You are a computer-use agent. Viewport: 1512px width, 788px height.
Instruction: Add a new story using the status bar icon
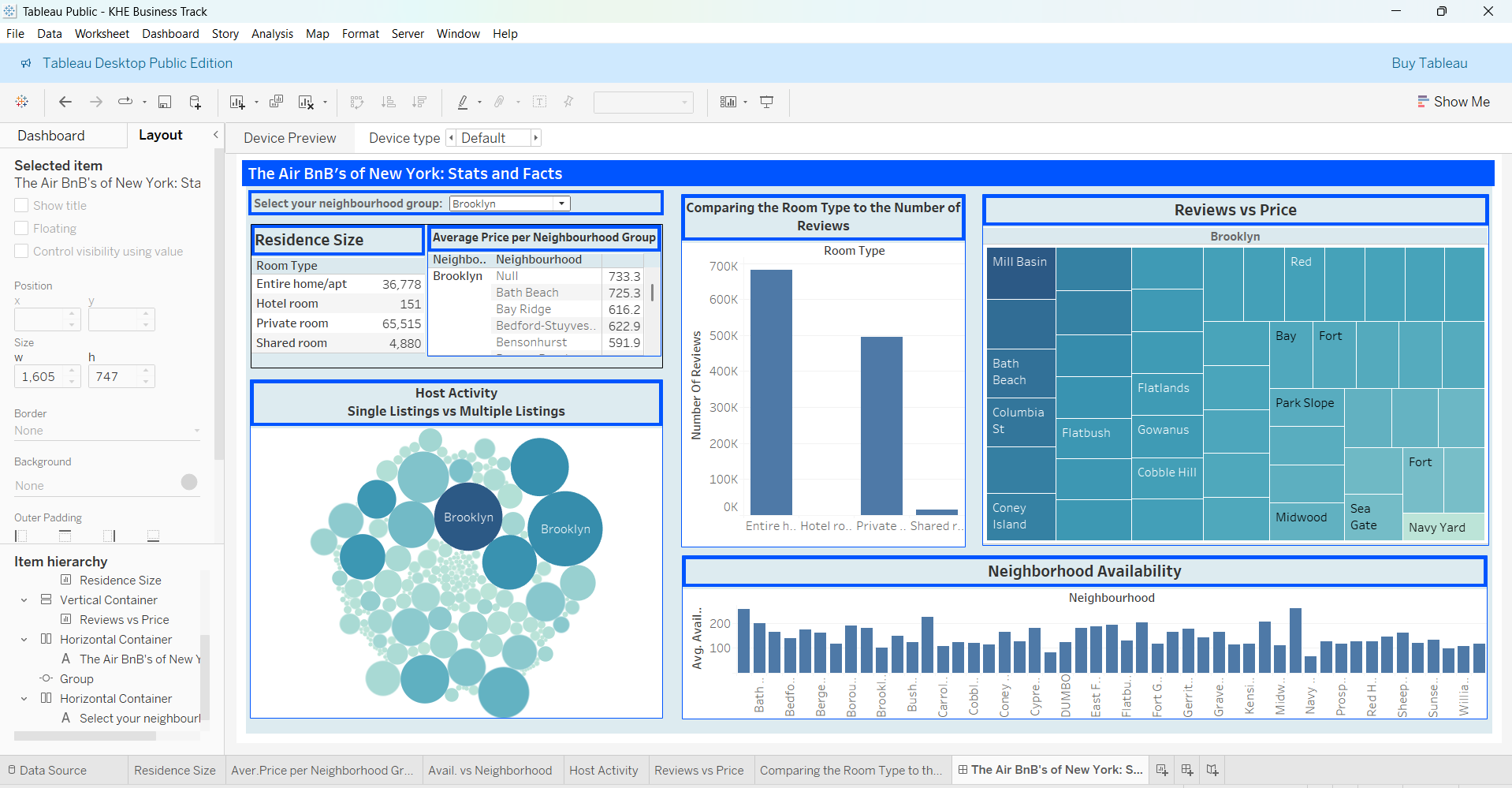(x=1212, y=770)
